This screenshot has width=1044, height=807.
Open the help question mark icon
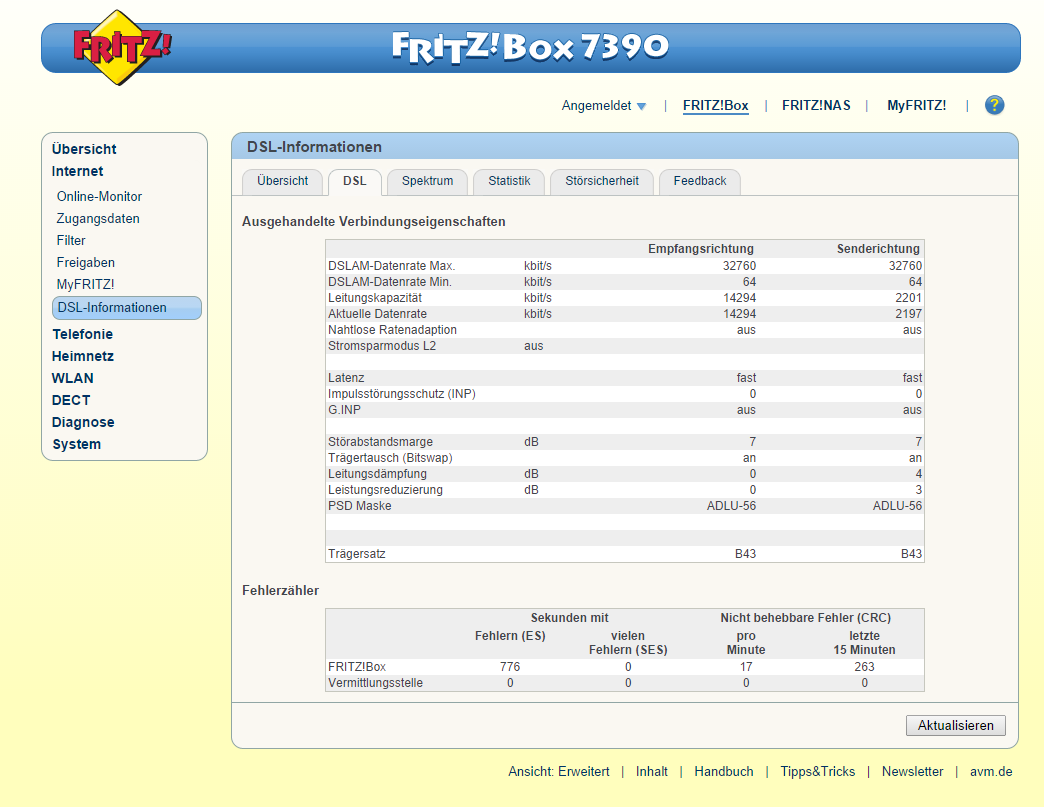pos(994,105)
